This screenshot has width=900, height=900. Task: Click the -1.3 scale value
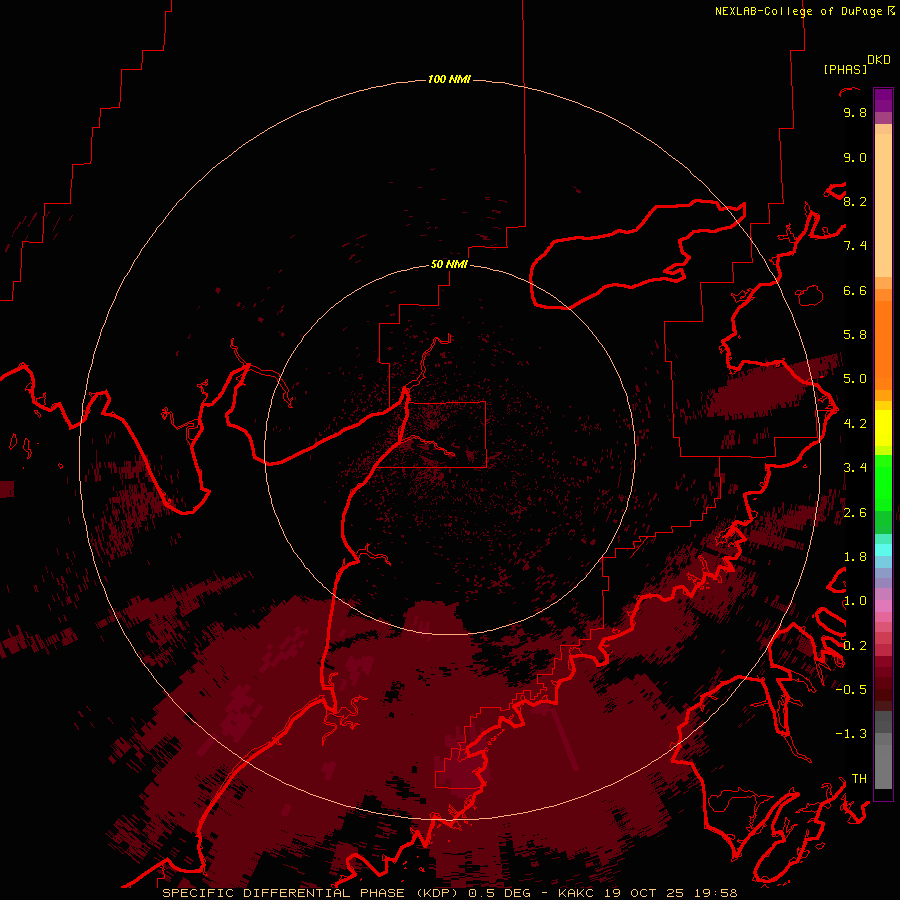(851, 734)
